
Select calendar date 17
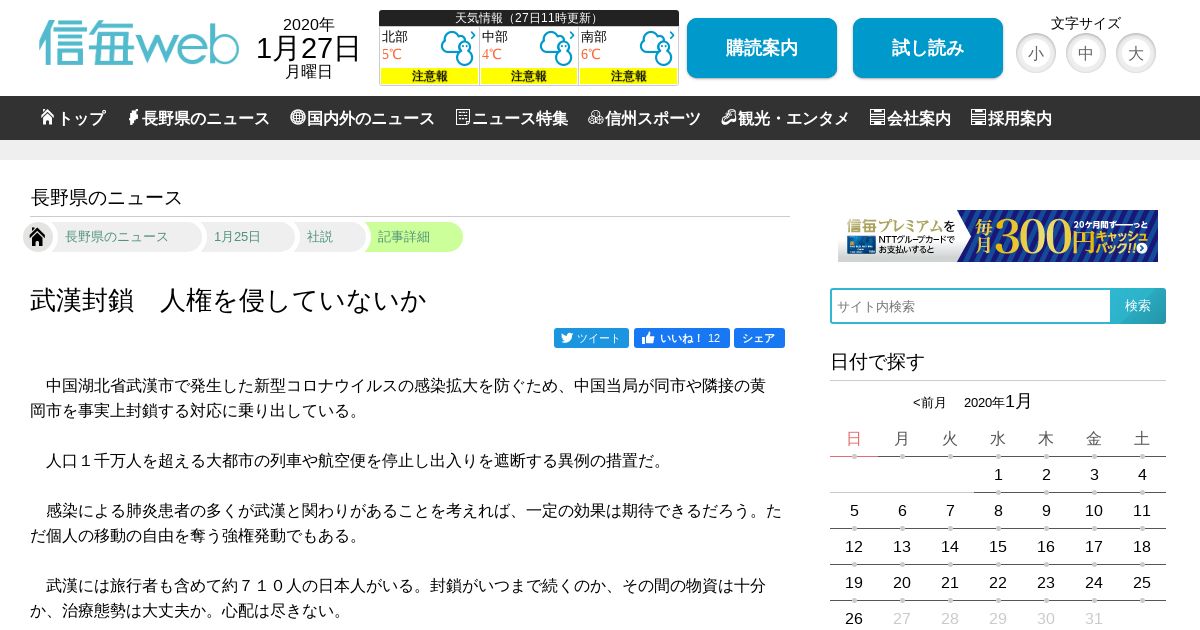coord(1094,547)
